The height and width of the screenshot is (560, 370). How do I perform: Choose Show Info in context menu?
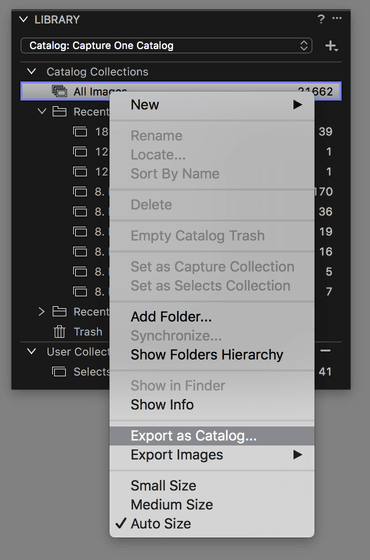(x=212, y=405)
